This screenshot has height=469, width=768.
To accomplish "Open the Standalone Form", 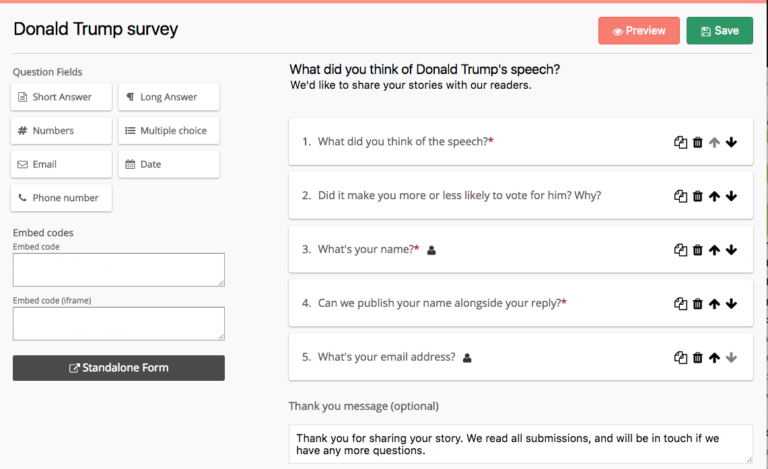I will pos(119,368).
